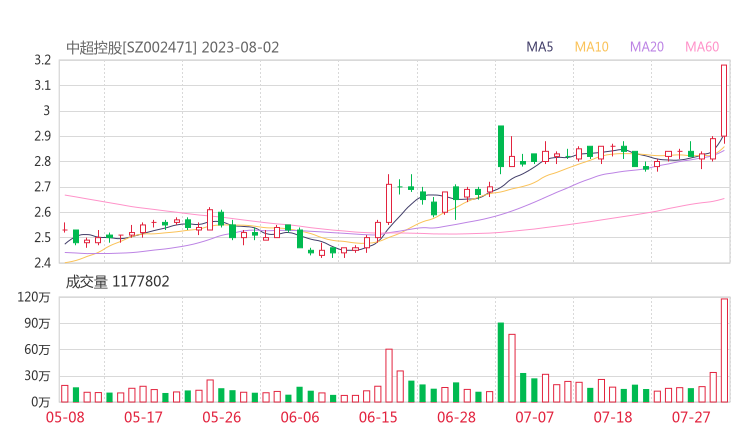Select the red volume bar near 60万 at 06-15
Screen dimensions: 740x440
(389, 376)
